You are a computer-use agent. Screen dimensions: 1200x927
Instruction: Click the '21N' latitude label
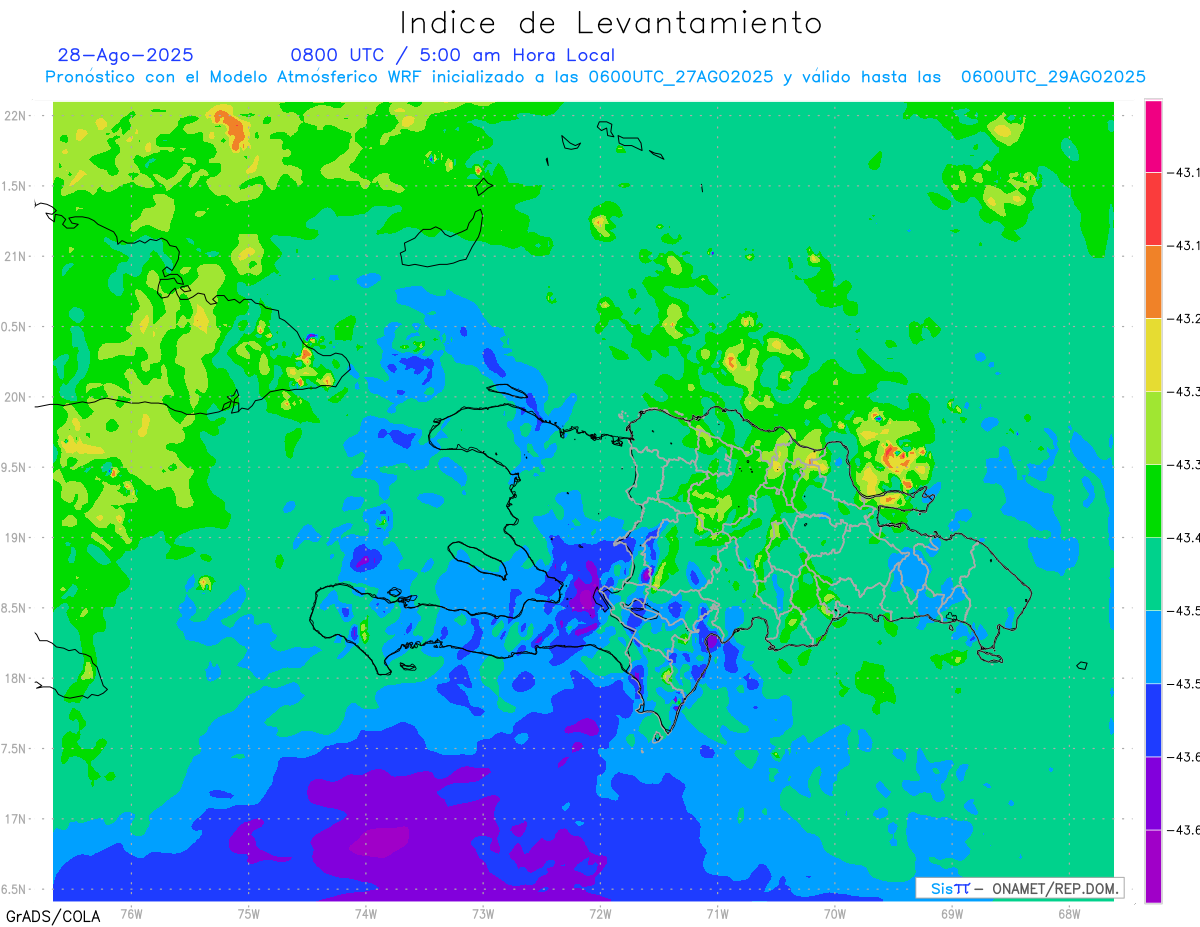pyautogui.click(x=17, y=256)
